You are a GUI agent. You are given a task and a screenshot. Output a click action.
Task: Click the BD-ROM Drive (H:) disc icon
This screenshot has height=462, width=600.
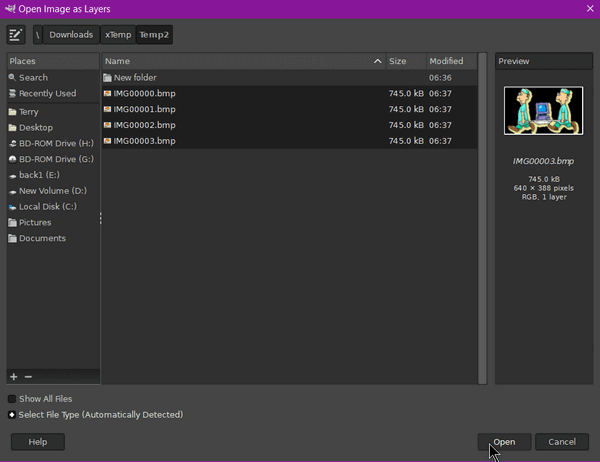coord(12,144)
